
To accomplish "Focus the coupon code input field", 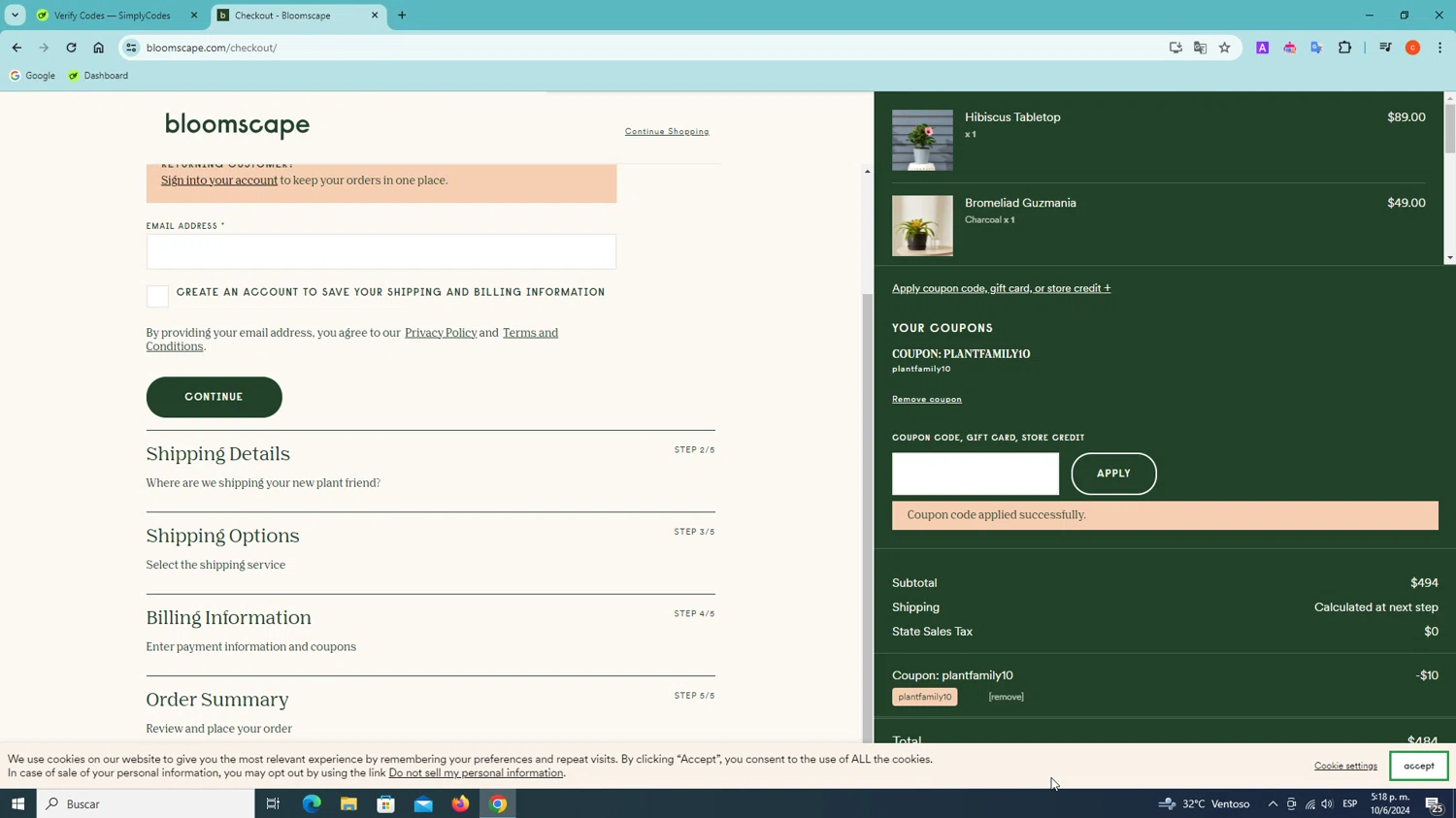I will [x=976, y=474].
